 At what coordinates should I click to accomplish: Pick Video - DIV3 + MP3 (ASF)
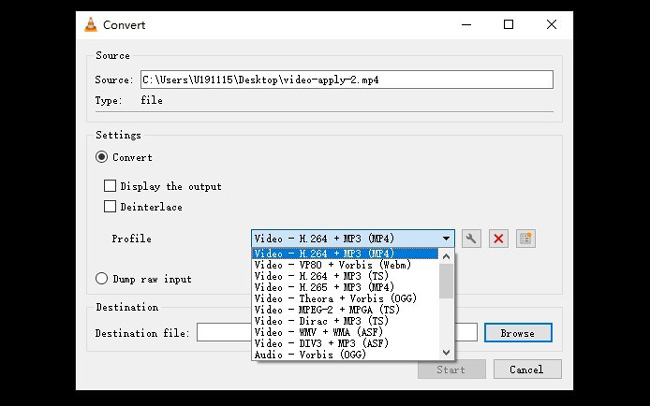(x=345, y=343)
